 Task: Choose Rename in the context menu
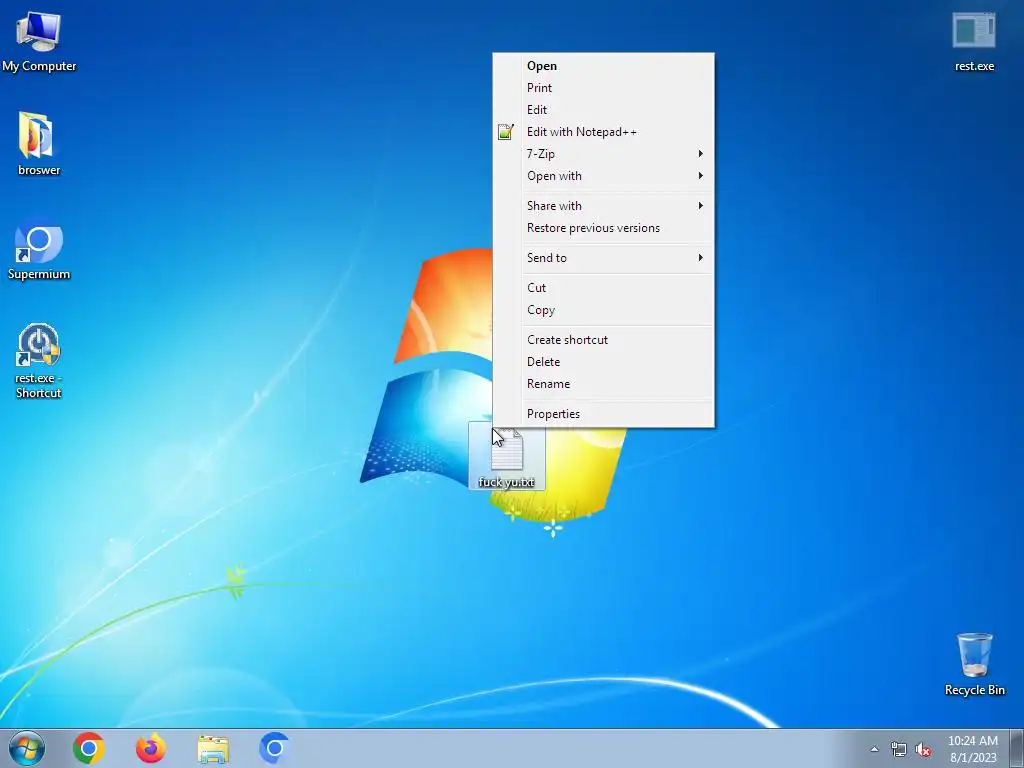pyautogui.click(x=603, y=384)
